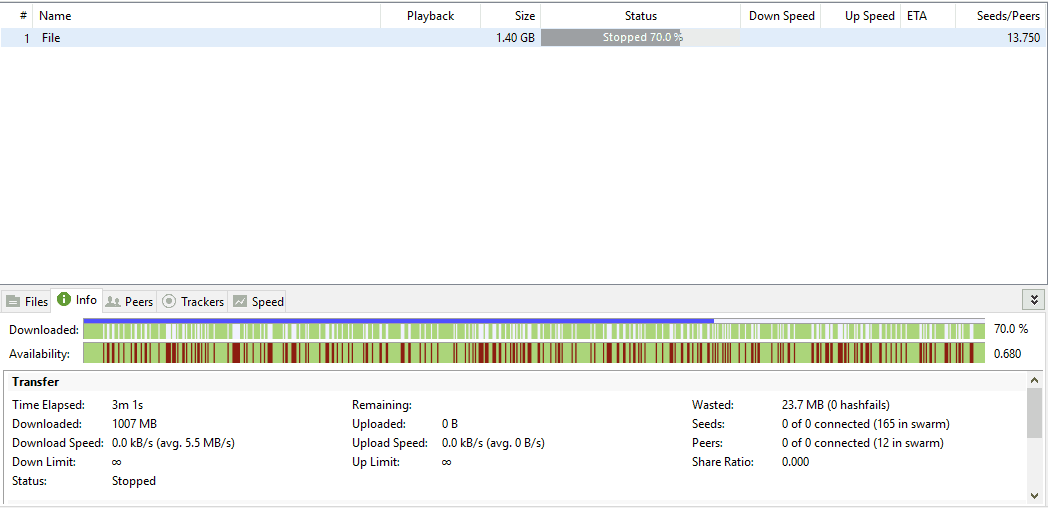Click the Availability pieces bar
This screenshot has height=508, width=1048.
(x=534, y=353)
